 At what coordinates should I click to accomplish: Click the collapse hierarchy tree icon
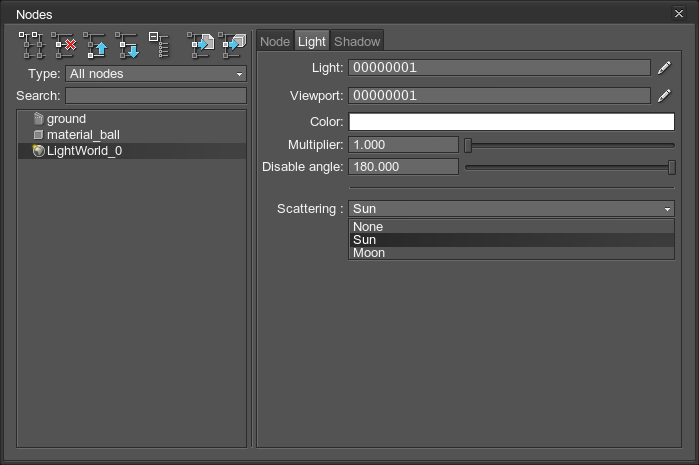(x=159, y=45)
